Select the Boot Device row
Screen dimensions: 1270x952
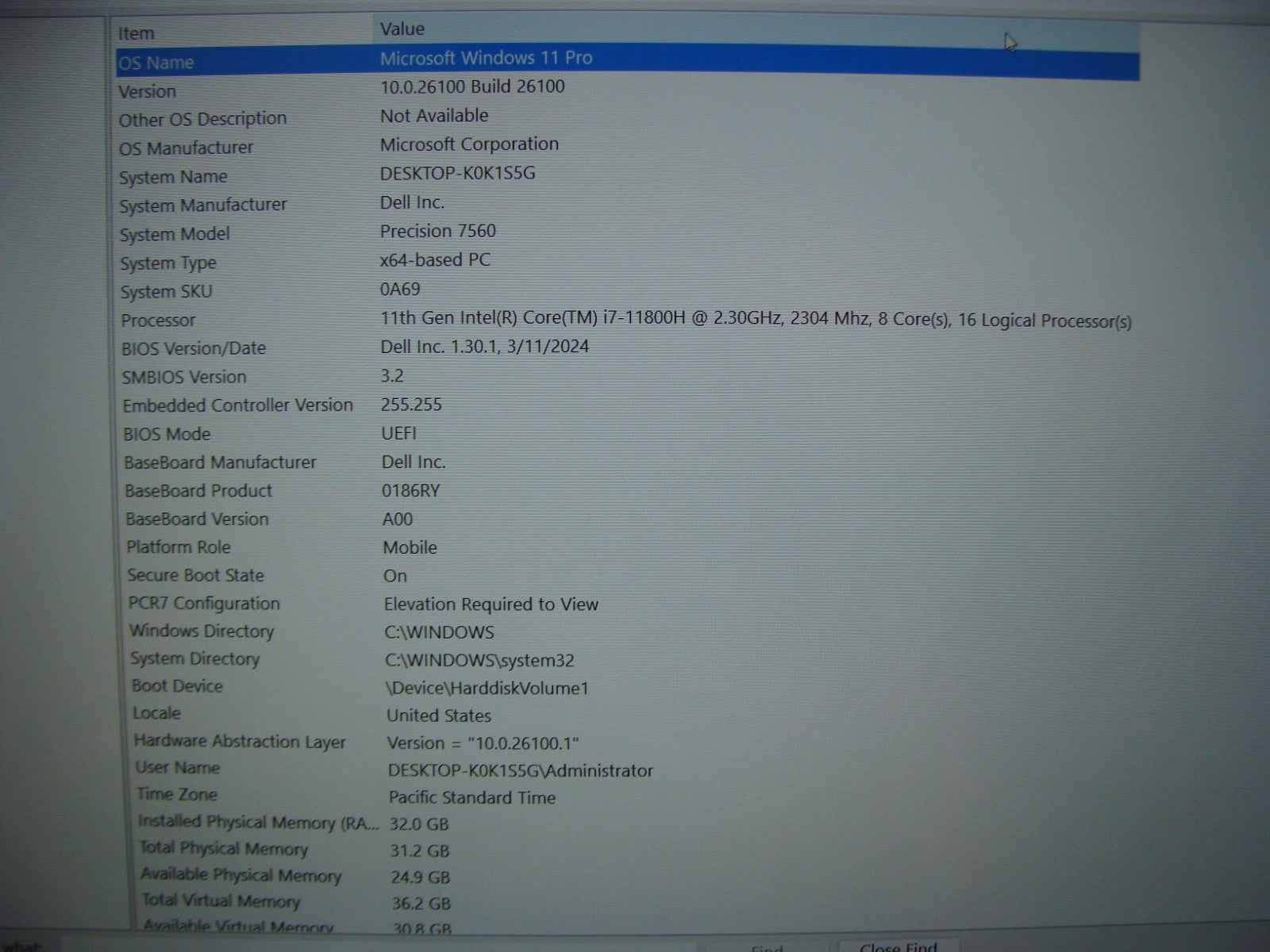coord(177,686)
